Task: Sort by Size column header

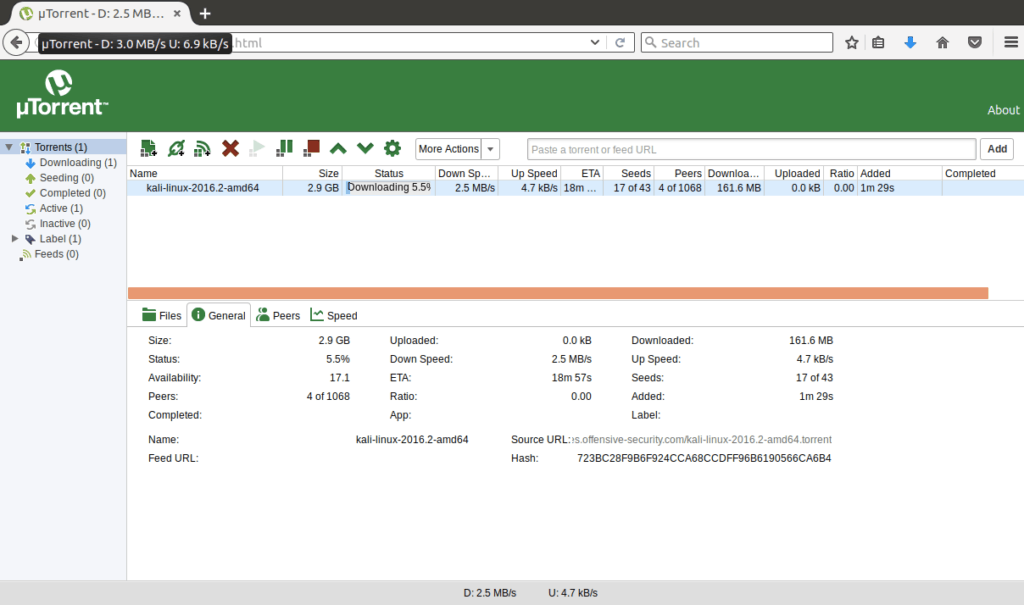Action: (x=313, y=173)
